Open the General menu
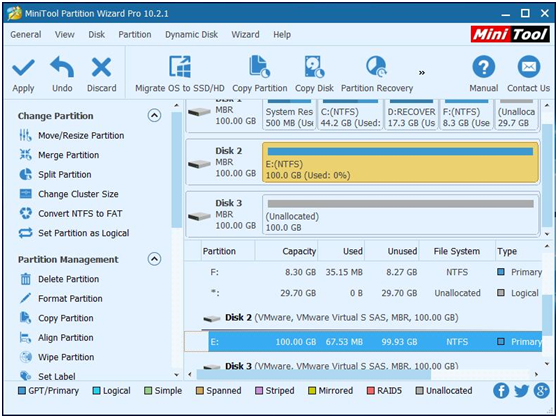 [26, 35]
